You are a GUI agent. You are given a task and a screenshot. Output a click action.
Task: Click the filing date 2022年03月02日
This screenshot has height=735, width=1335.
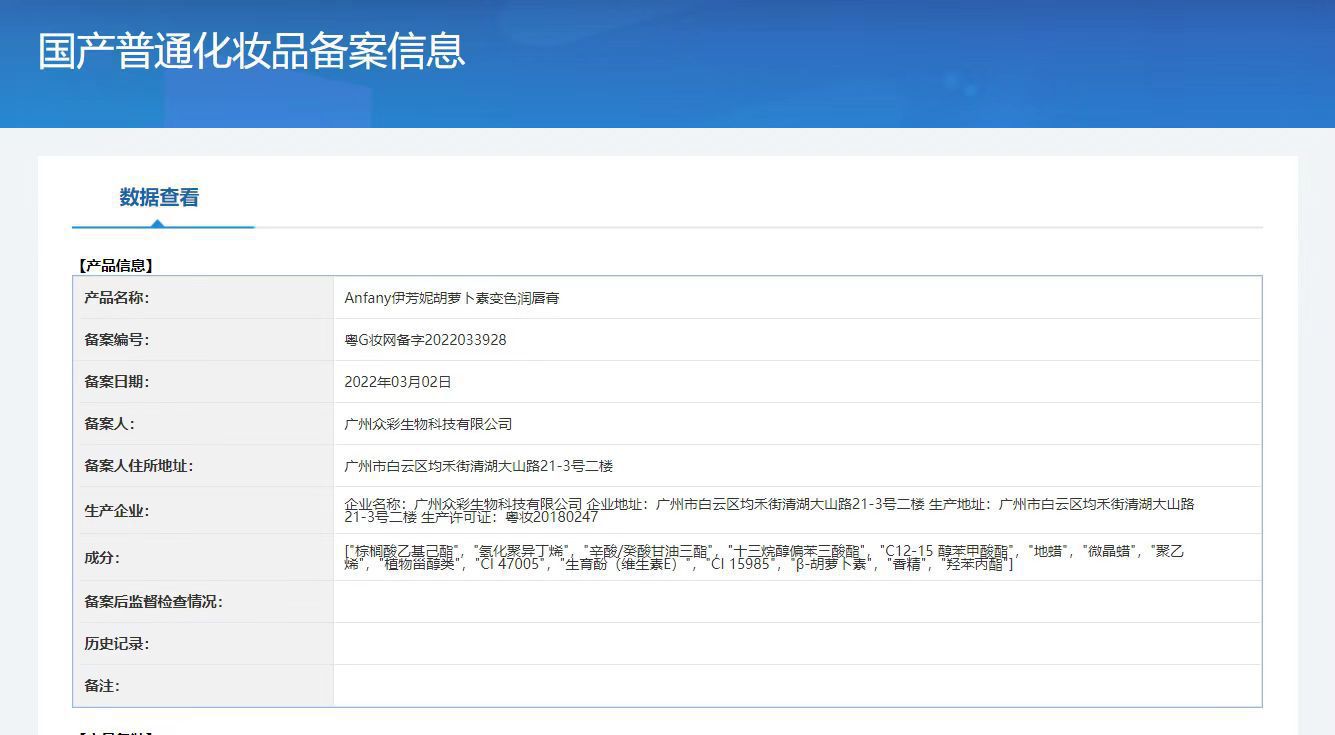coord(398,382)
